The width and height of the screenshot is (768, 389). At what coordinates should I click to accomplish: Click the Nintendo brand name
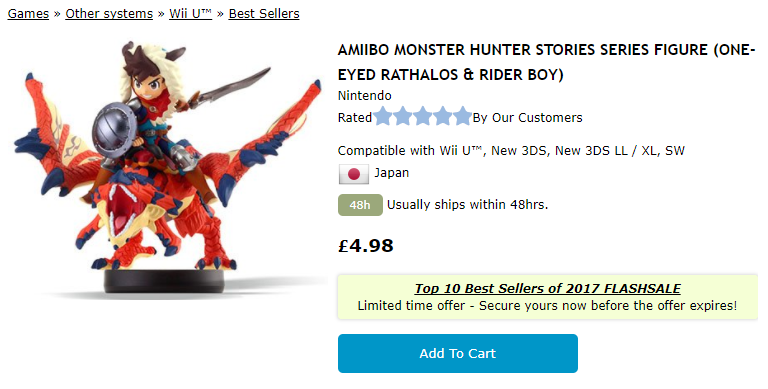pos(364,96)
